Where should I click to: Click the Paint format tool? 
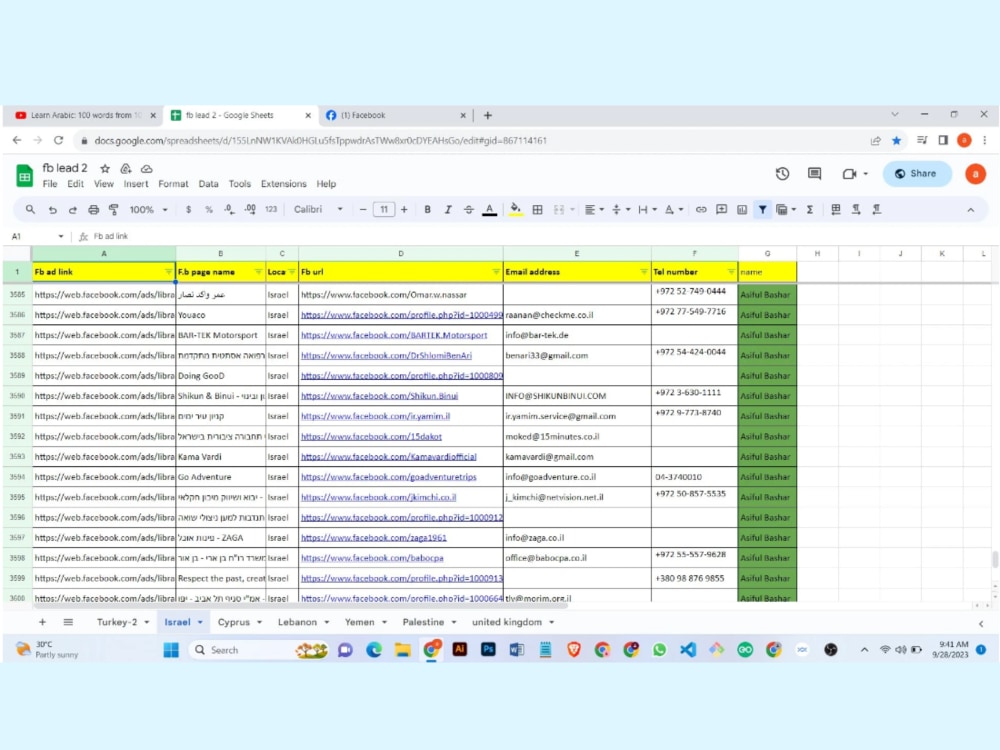[x=112, y=209]
